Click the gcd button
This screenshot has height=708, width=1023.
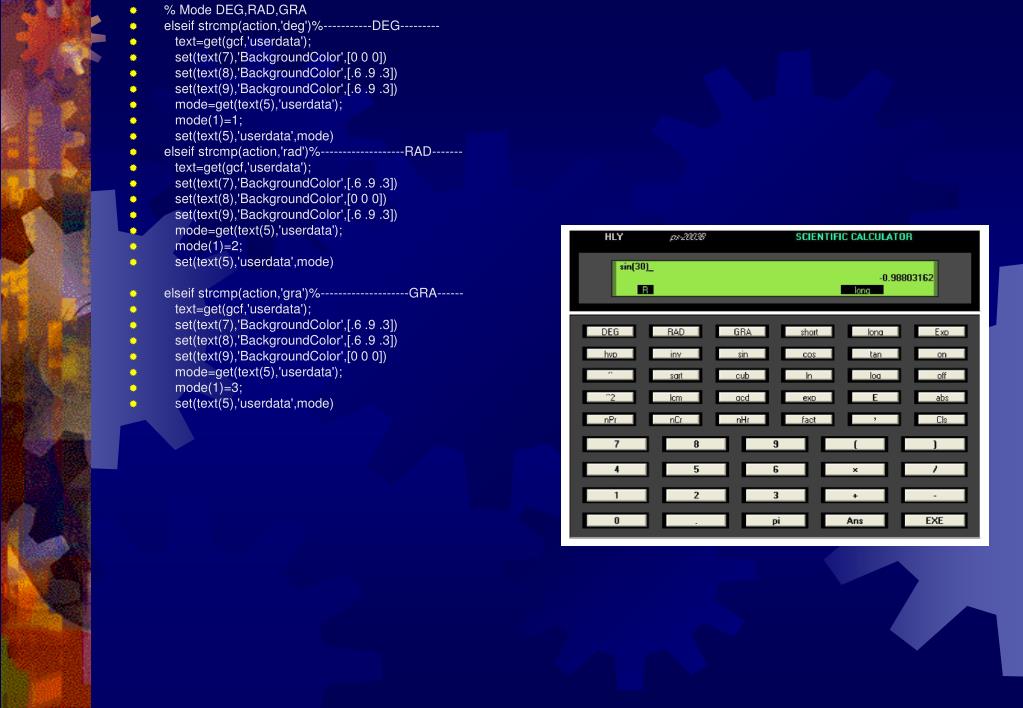(742, 397)
